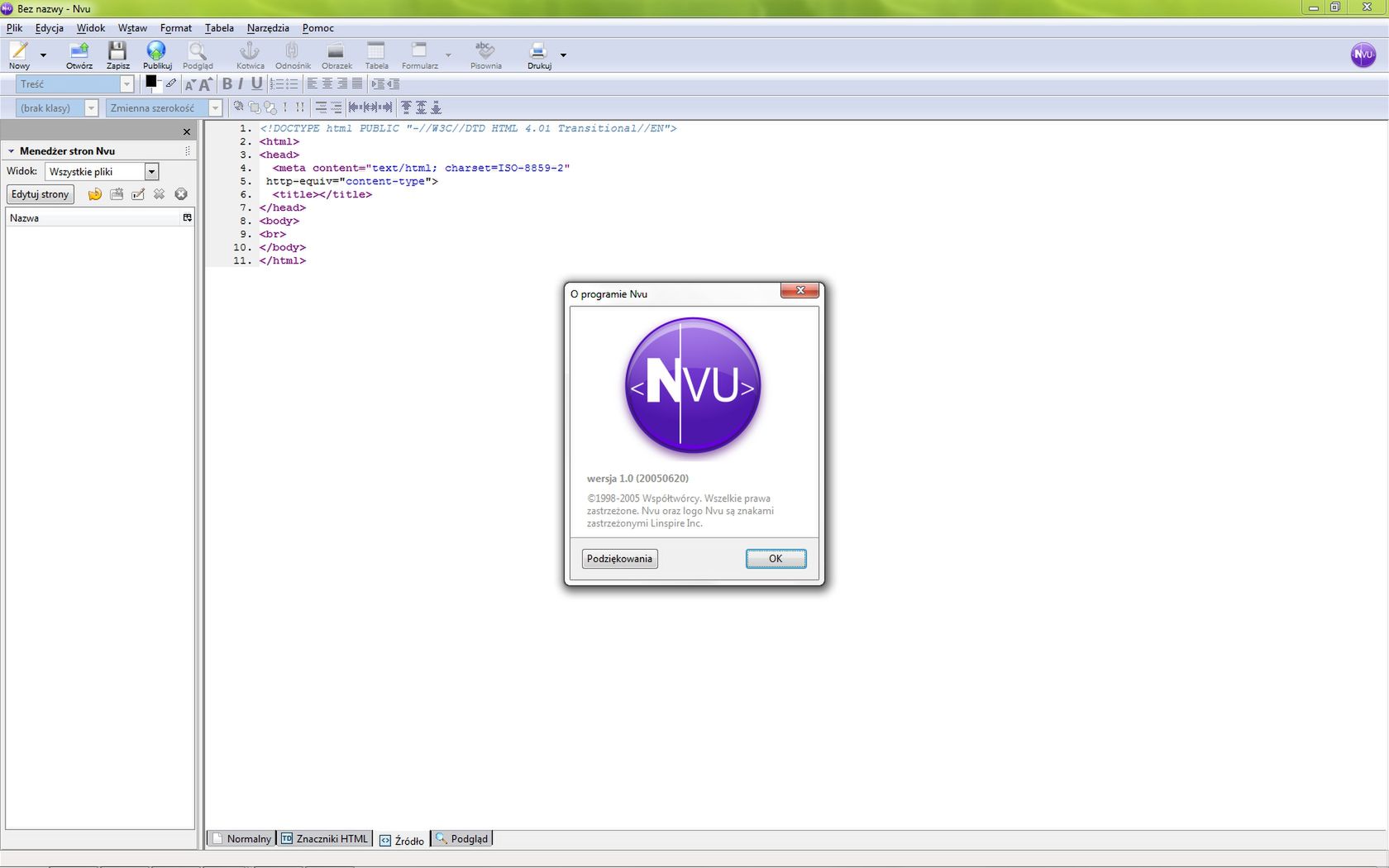This screenshot has width=1389, height=868.
Task: Save the document with the Zapisz icon
Action: (117, 55)
